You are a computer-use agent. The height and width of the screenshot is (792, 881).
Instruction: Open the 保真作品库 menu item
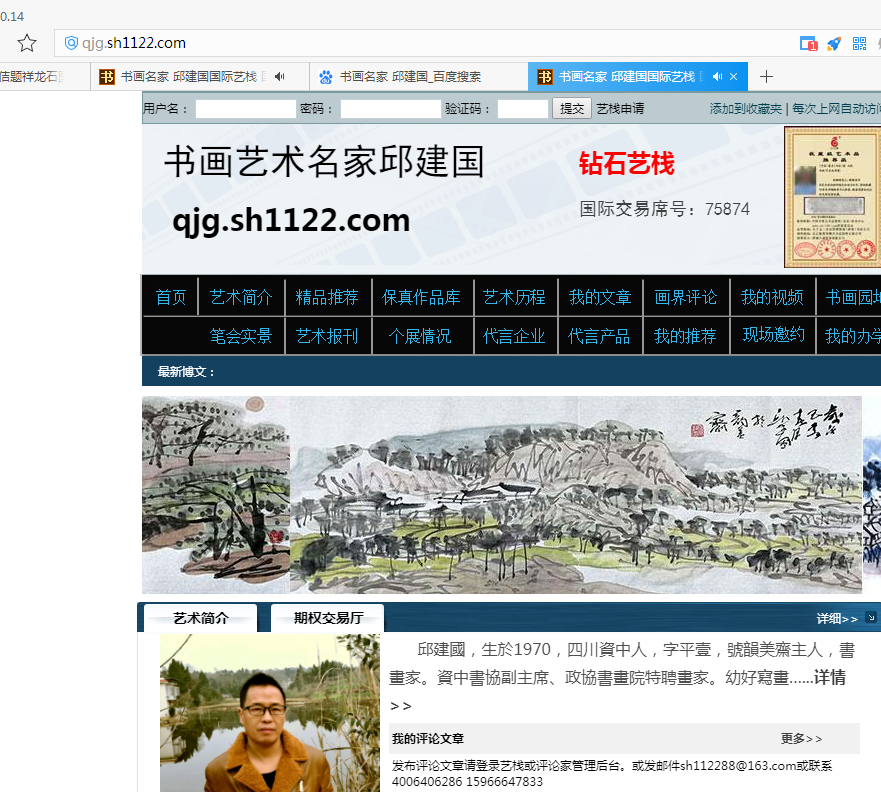pos(421,297)
